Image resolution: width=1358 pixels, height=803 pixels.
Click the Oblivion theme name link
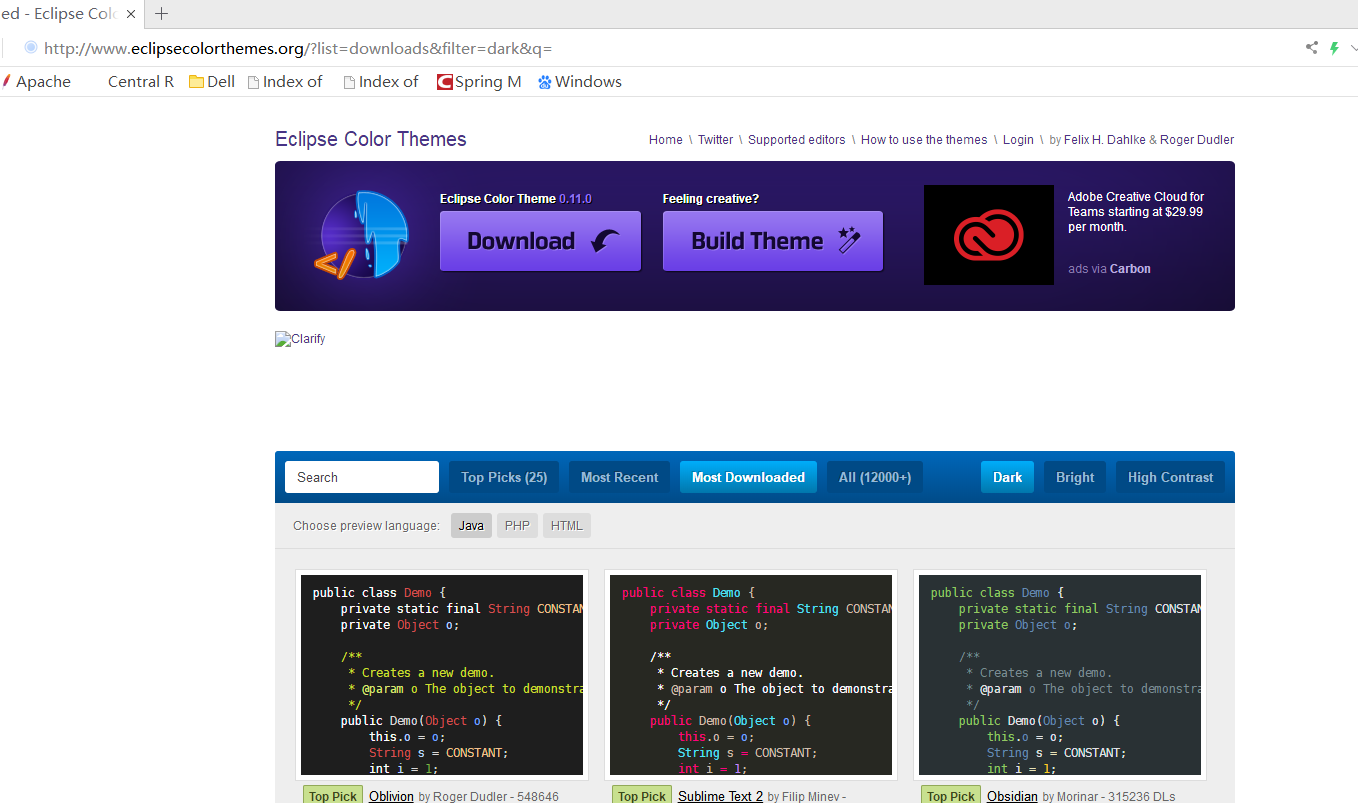click(391, 796)
